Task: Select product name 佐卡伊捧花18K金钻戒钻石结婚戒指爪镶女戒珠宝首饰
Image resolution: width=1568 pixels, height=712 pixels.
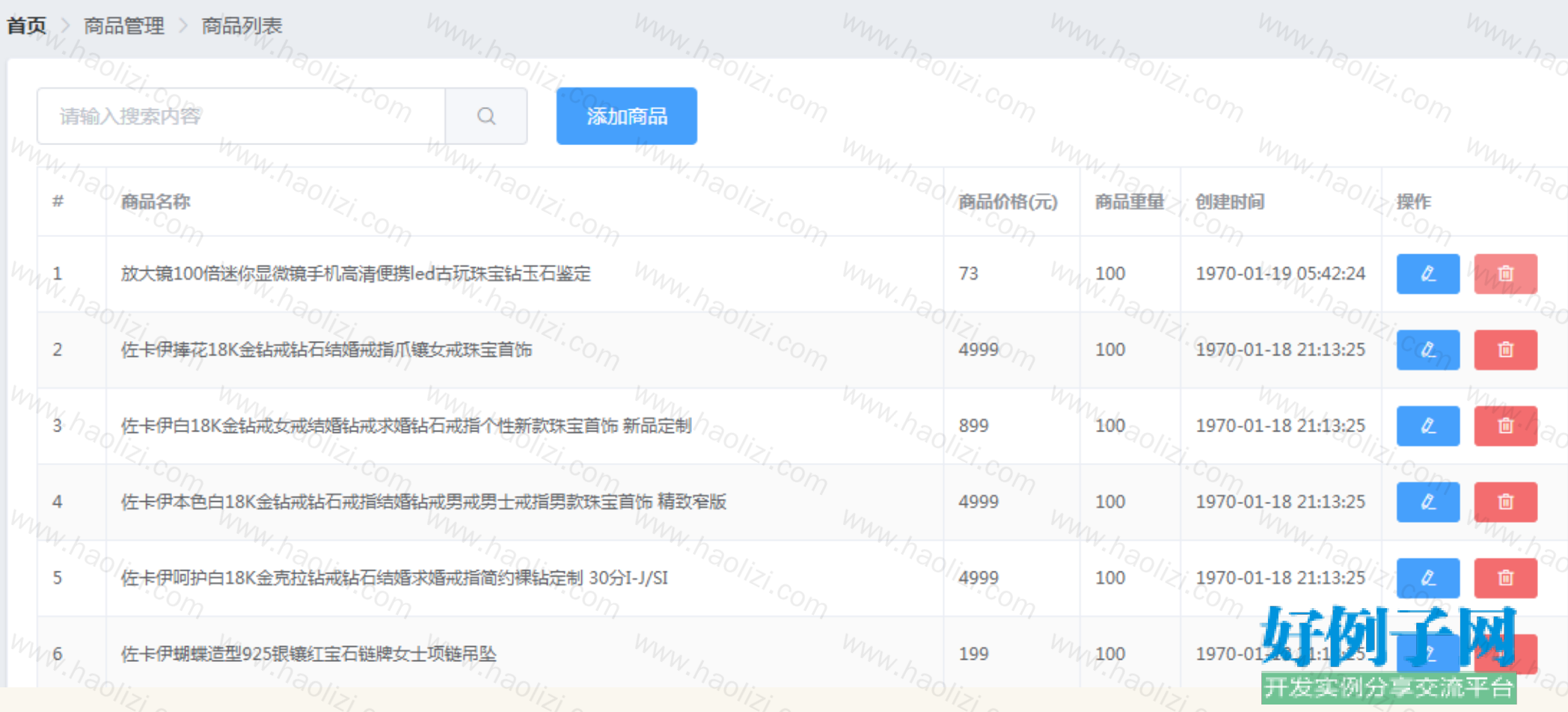Action: point(327,350)
